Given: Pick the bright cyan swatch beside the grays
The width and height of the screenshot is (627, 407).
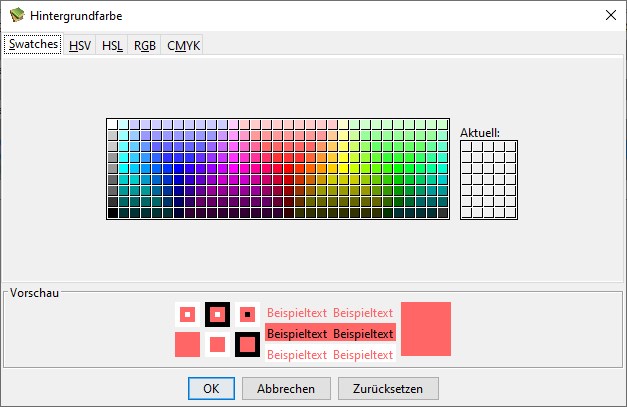Looking at the screenshot, I should click(x=124, y=169).
